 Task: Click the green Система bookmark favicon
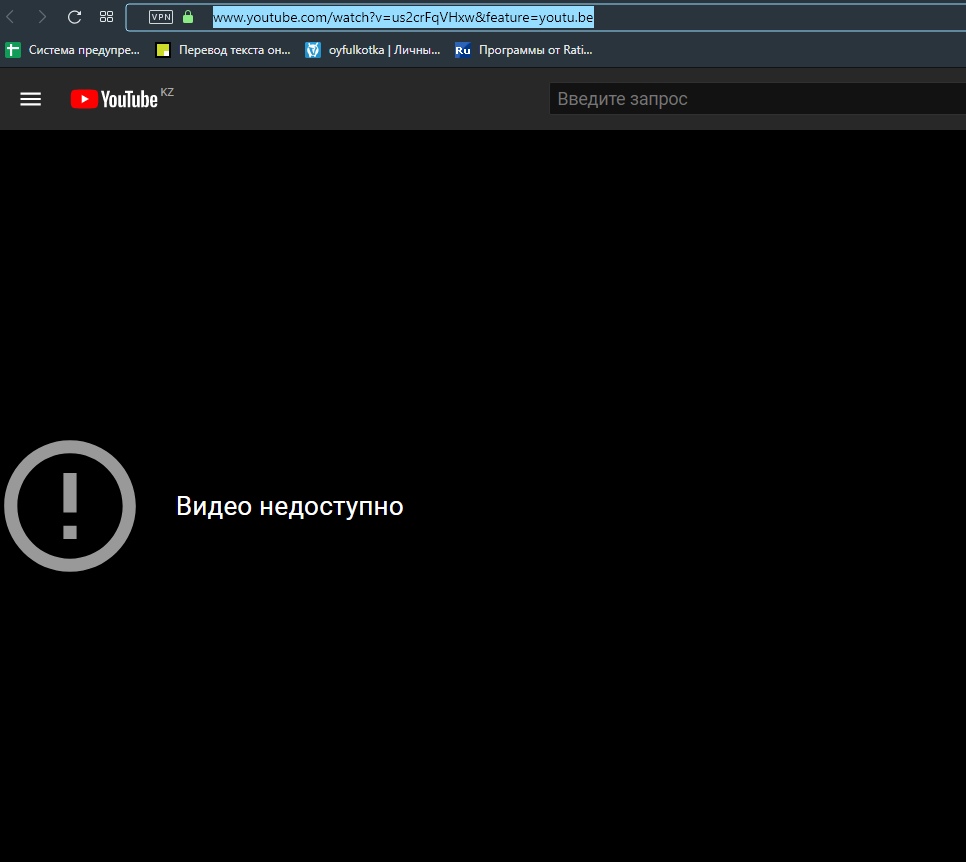[13, 49]
